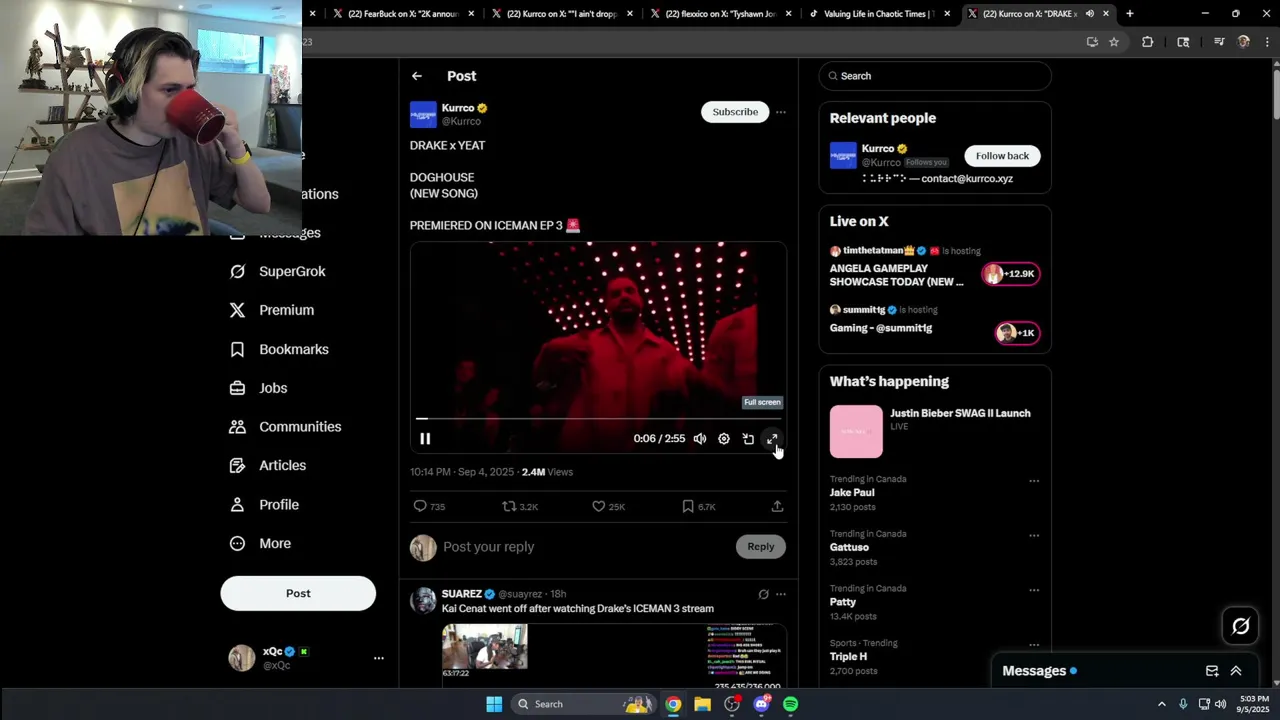This screenshot has width=1280, height=720.
Task: Seek on the video progress bar
Action: (598, 419)
